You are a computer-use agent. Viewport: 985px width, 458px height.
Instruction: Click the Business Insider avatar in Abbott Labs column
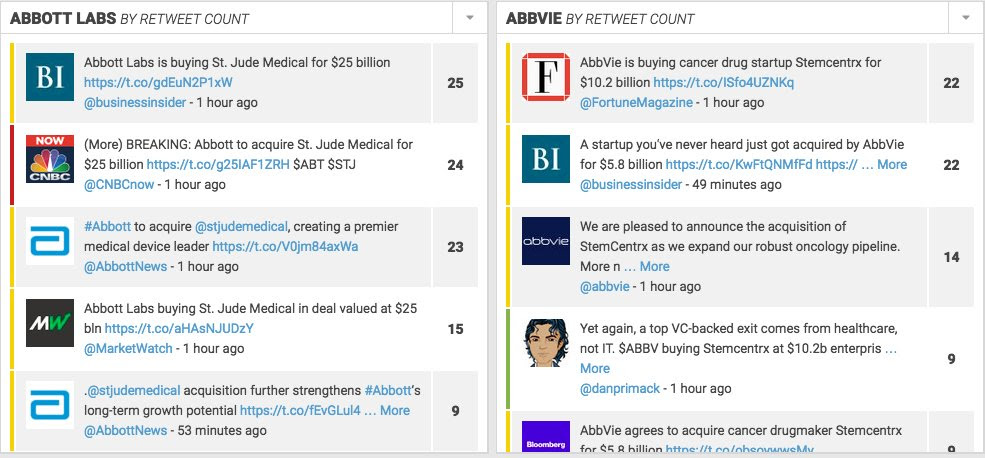(x=50, y=76)
